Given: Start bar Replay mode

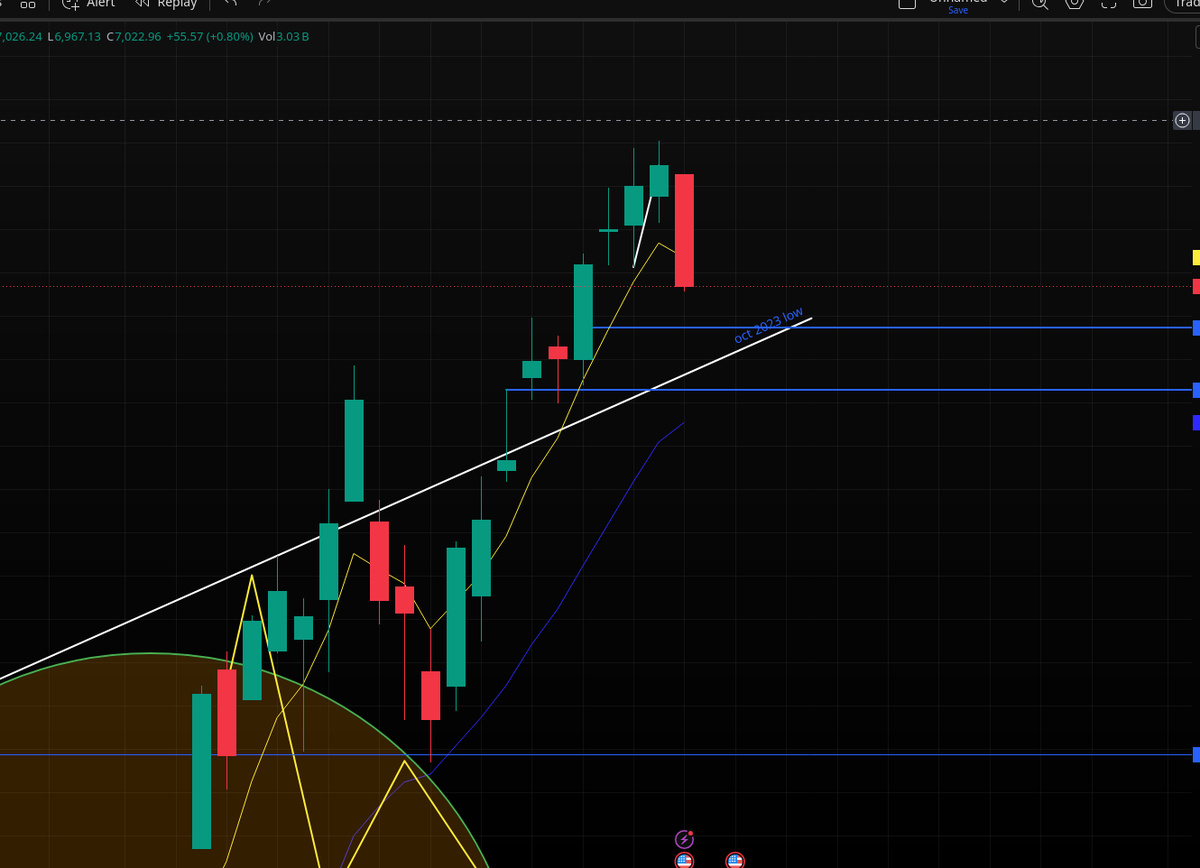Looking at the screenshot, I should click(165, 4).
